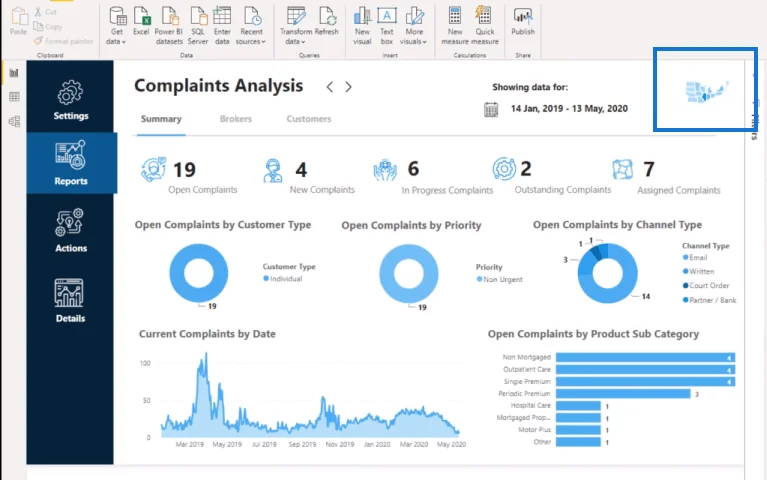The height and width of the screenshot is (480, 767).
Task: Switch to Data view in left rail
Action: [x=14, y=96]
